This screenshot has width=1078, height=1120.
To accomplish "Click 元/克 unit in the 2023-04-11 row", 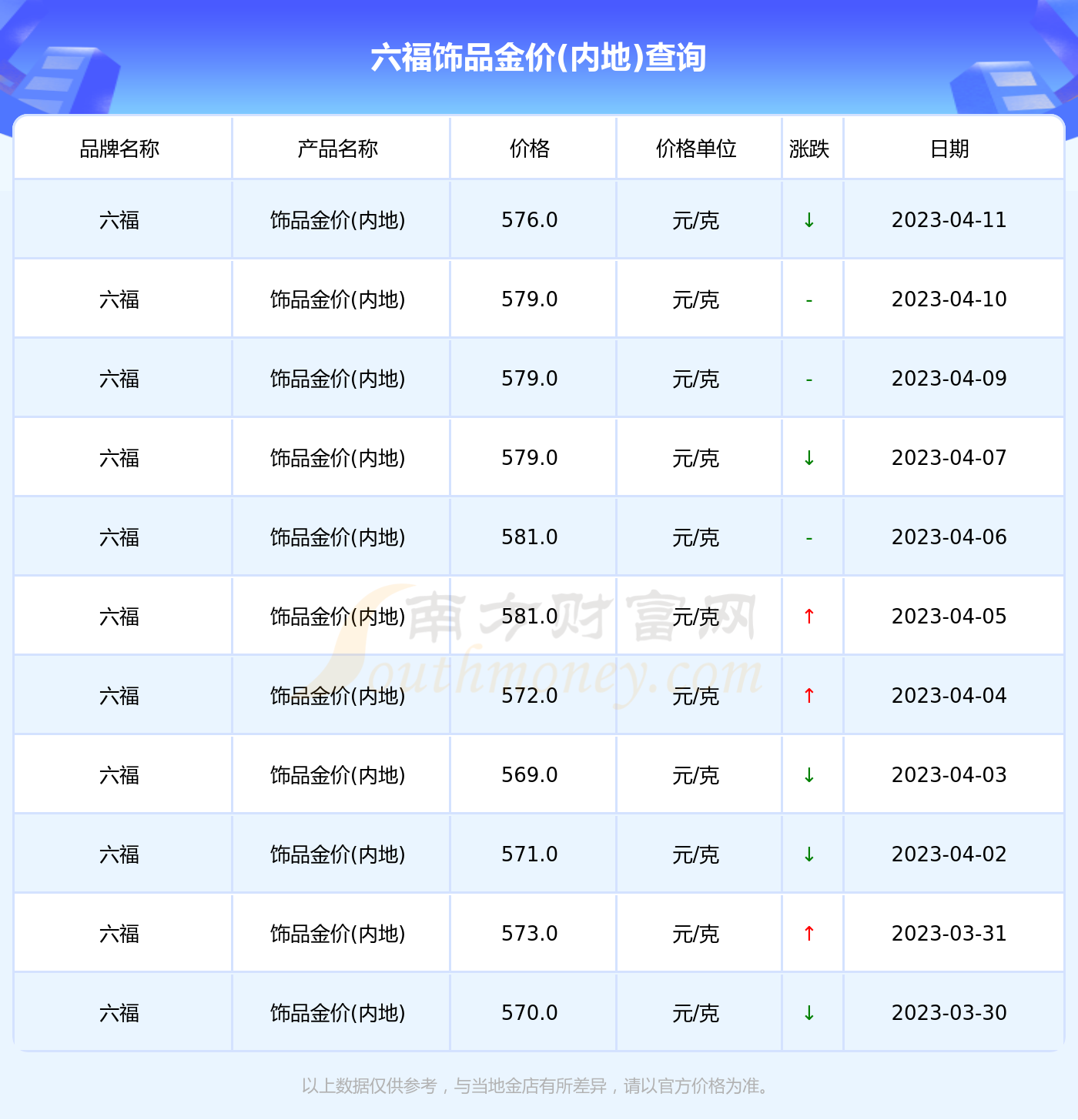I will pyautogui.click(x=696, y=220).
